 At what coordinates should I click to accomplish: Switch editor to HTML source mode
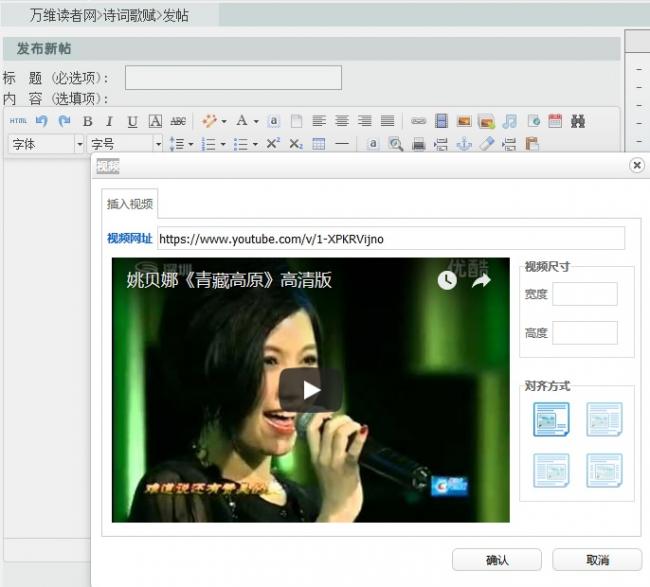pos(18,121)
